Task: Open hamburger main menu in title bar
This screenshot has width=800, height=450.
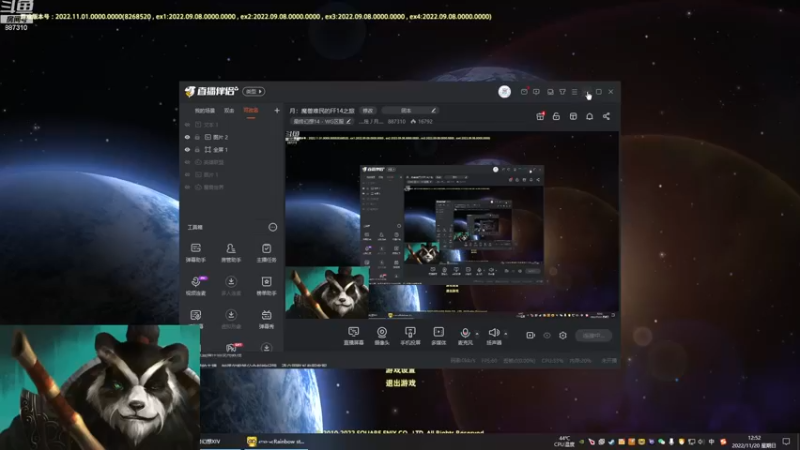Action: 574,92
